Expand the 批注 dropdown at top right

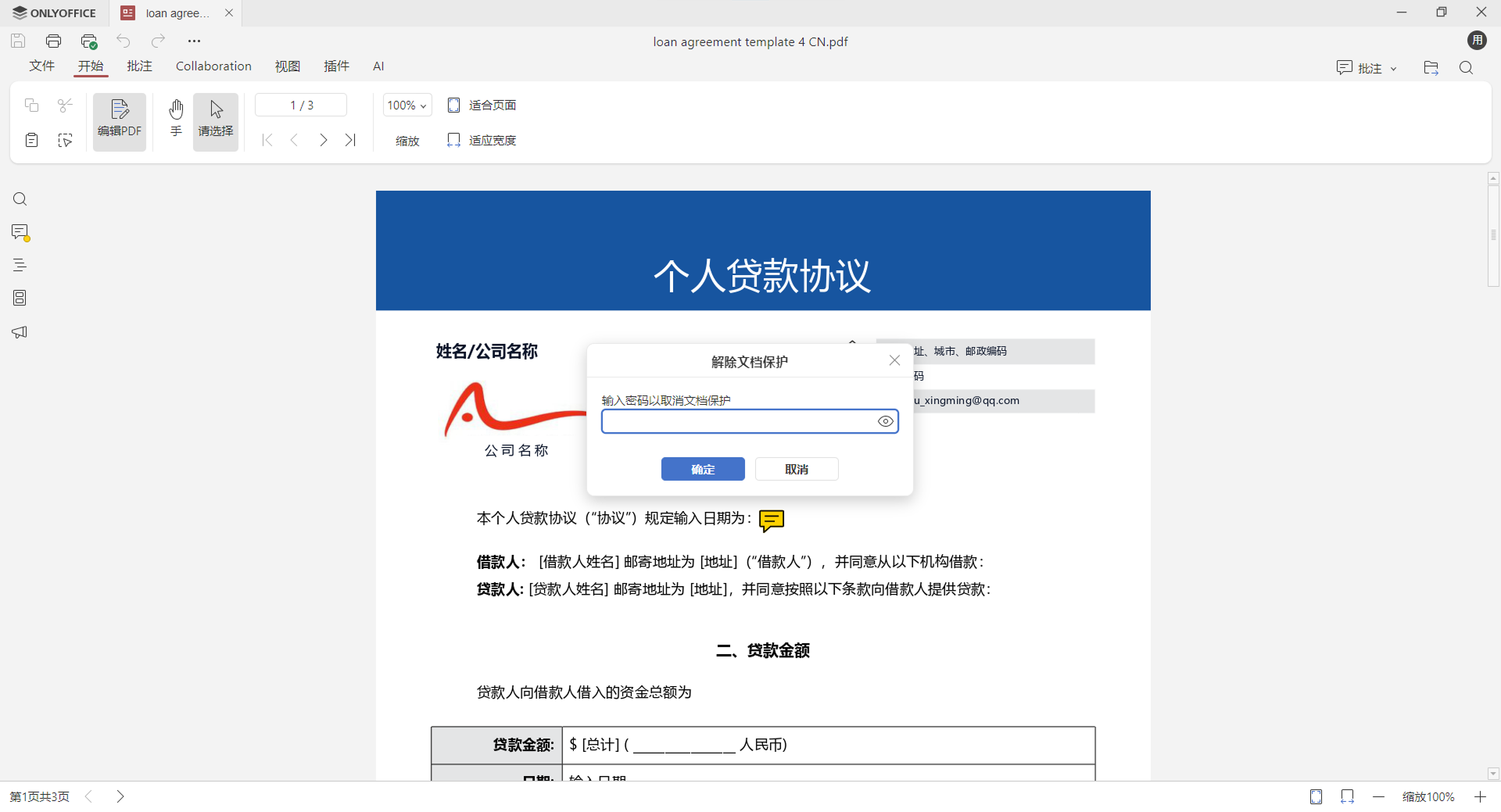(1395, 68)
